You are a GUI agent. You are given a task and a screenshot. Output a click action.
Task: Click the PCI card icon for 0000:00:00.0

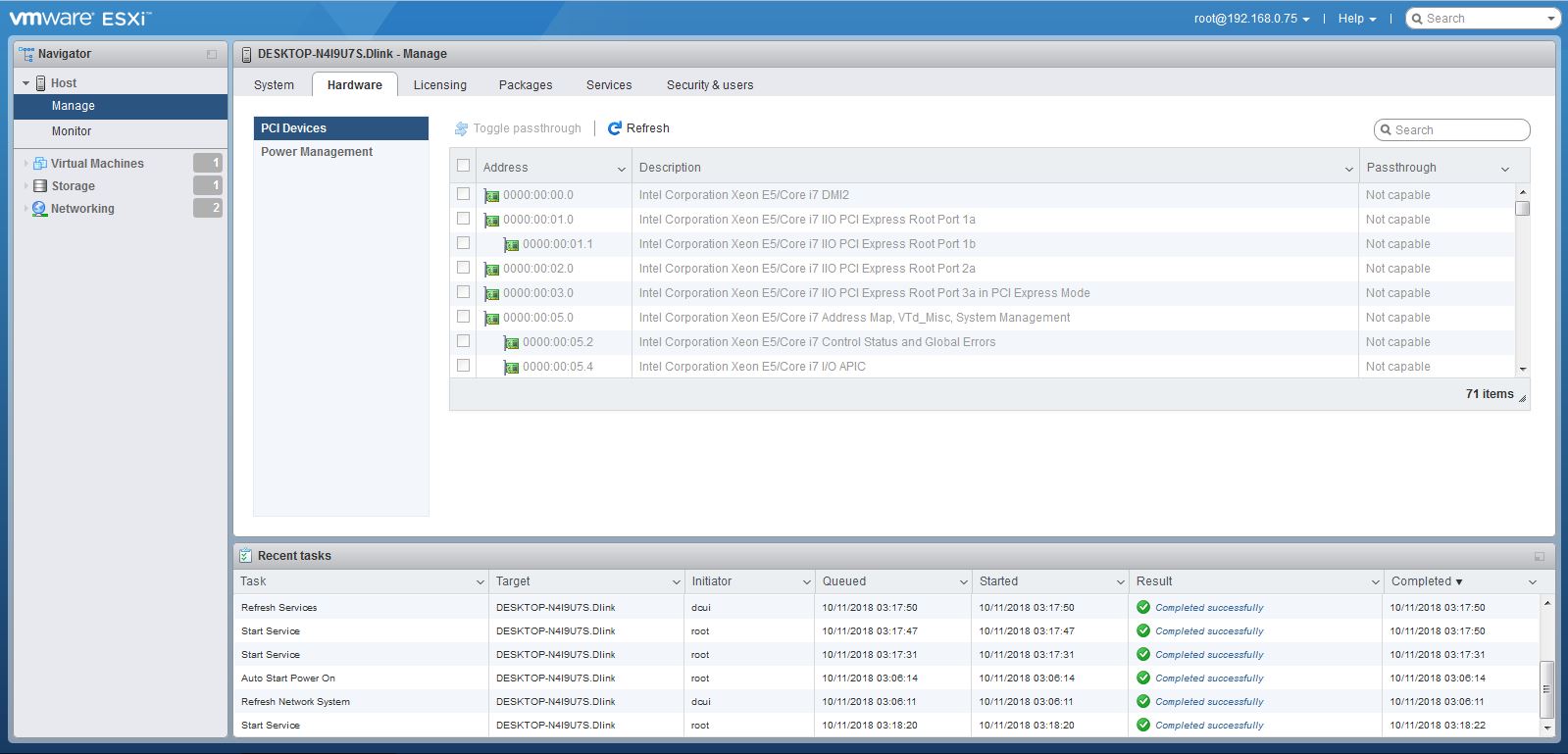click(x=492, y=195)
